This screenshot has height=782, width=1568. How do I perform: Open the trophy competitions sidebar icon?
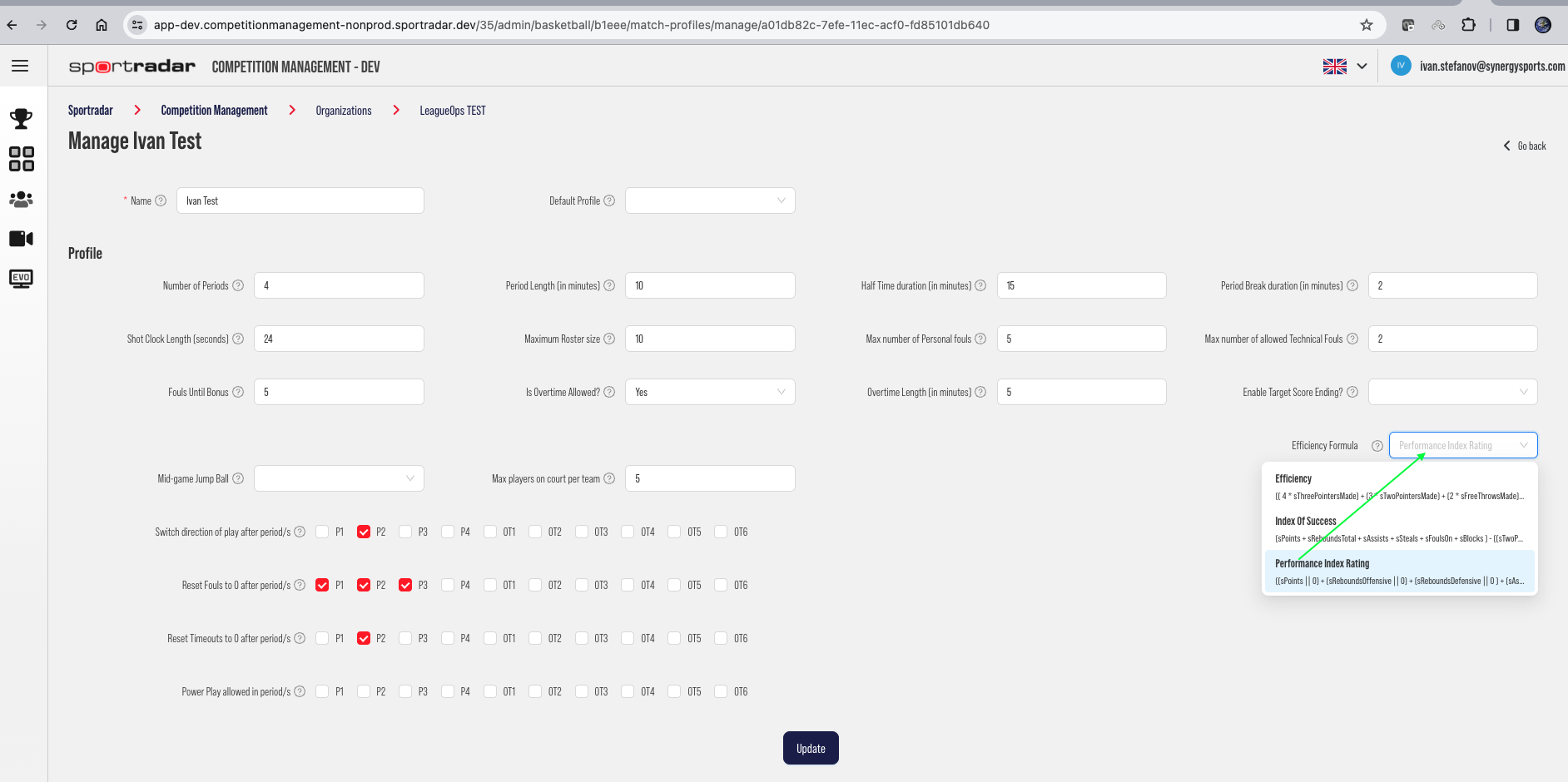coord(21,119)
